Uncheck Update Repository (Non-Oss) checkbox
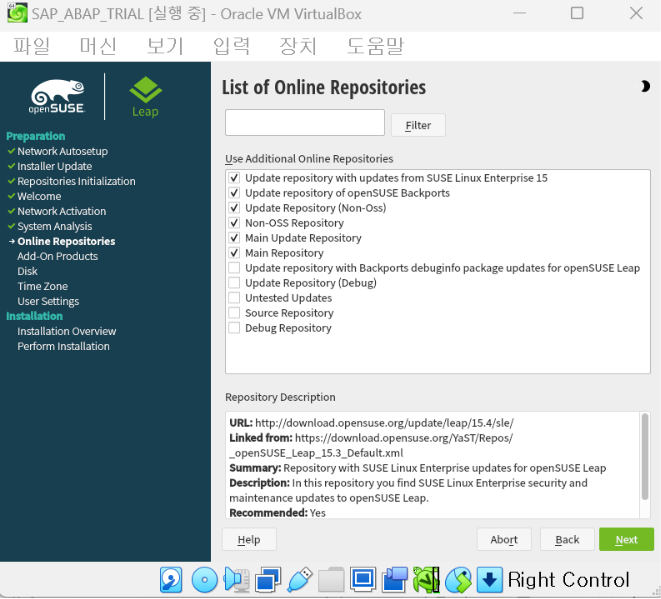 (x=234, y=208)
